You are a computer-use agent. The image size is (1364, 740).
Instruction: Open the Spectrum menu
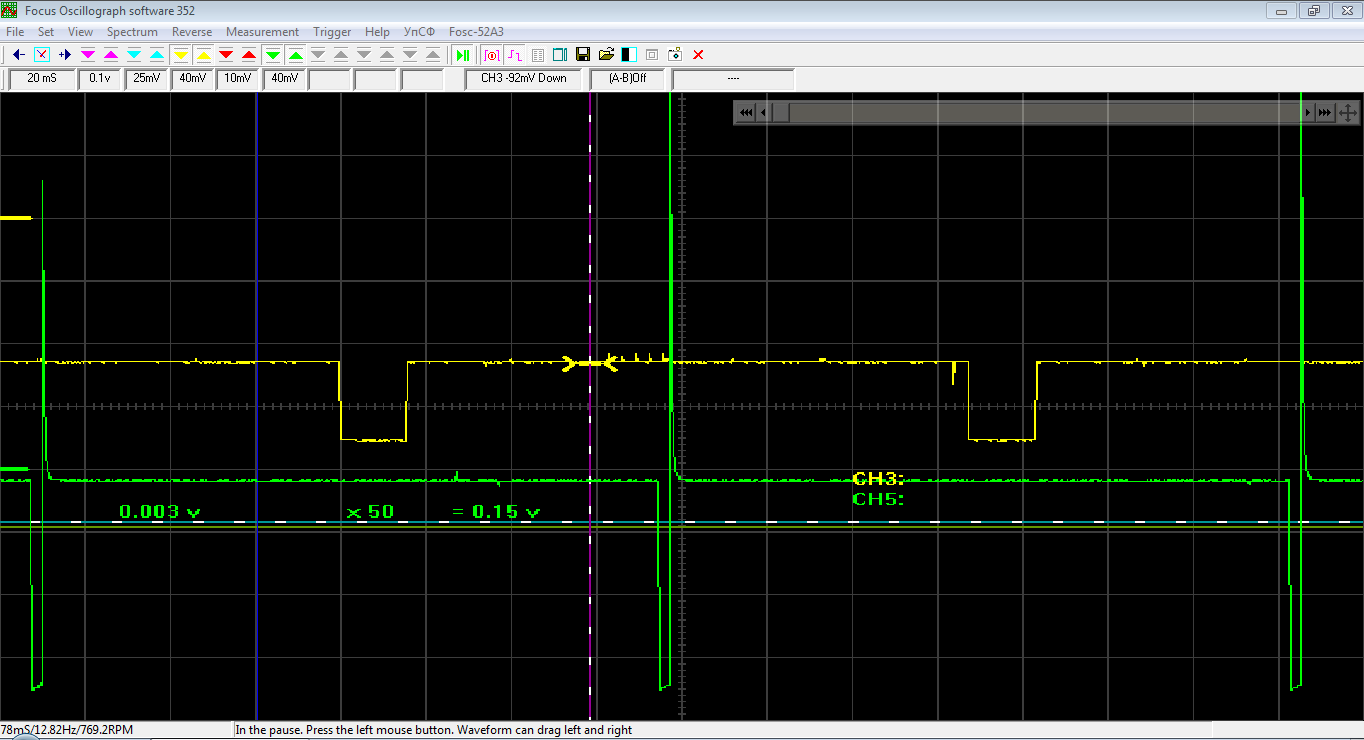click(x=132, y=32)
